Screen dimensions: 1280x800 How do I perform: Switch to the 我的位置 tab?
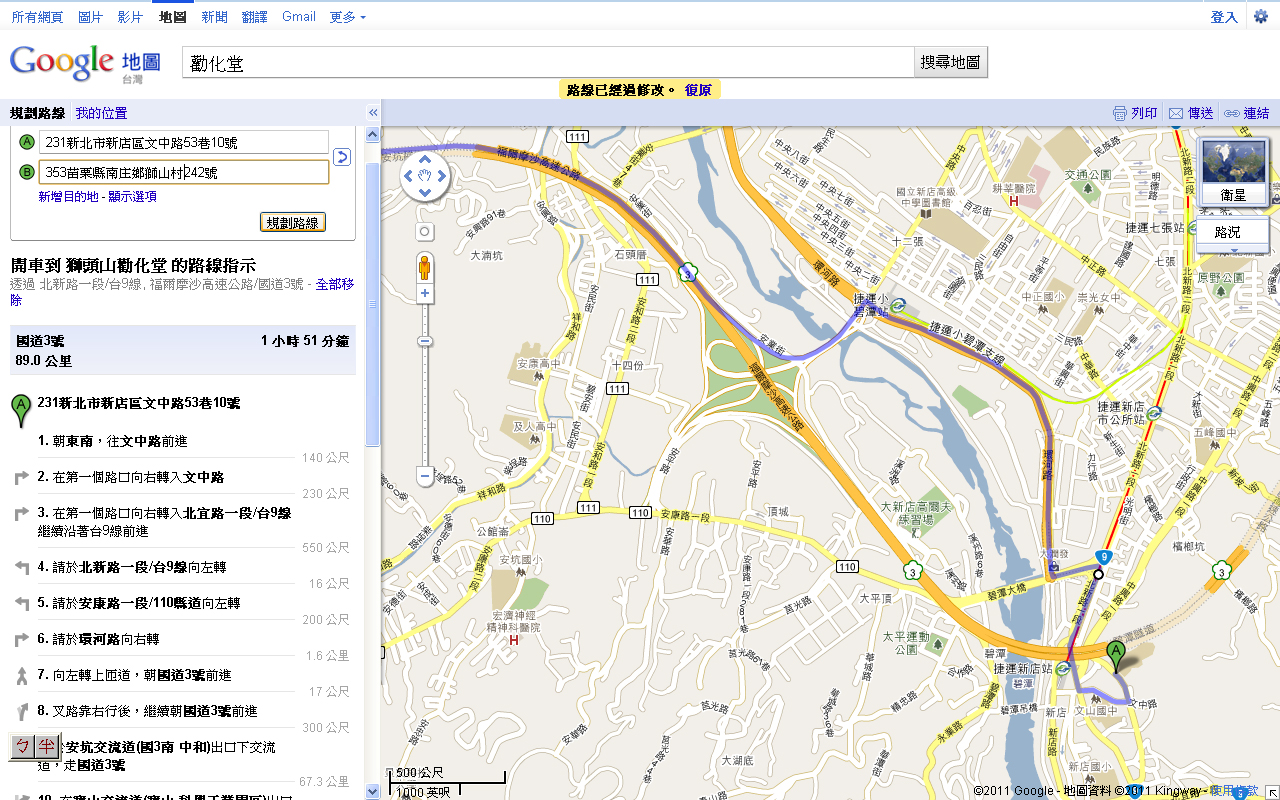pyautogui.click(x=101, y=113)
